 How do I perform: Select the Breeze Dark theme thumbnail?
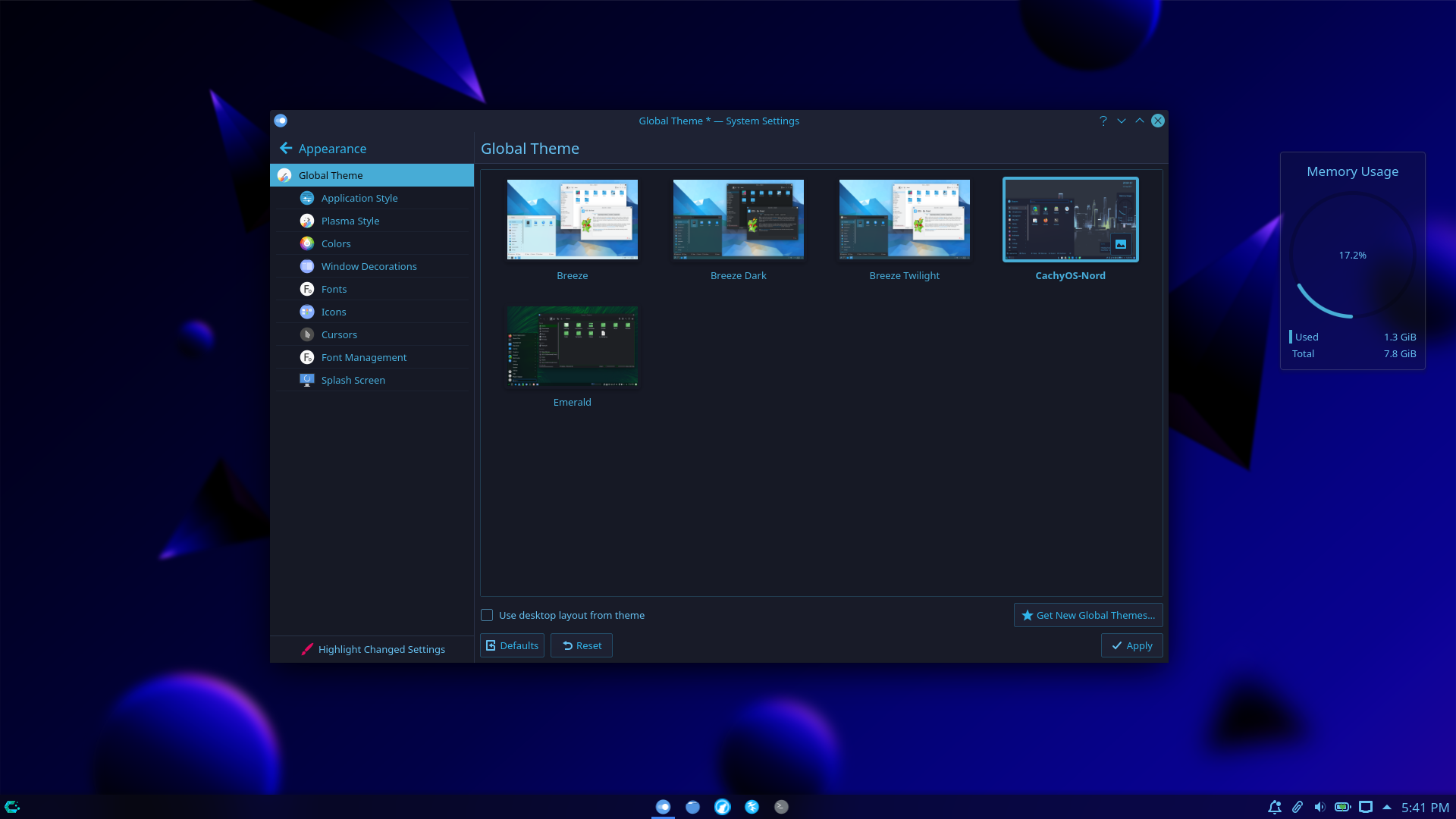click(738, 219)
